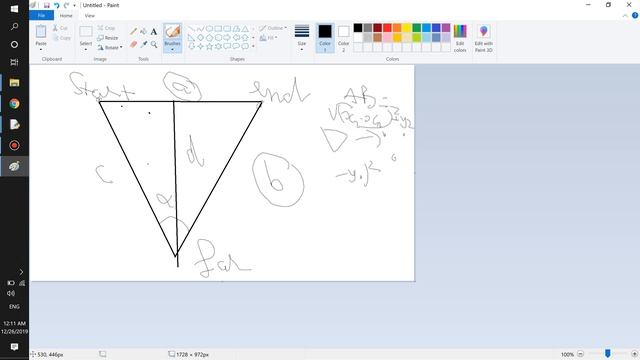This screenshot has height=360, width=640.
Task: Open the Brushes dropdown arrow
Action: 172,49
